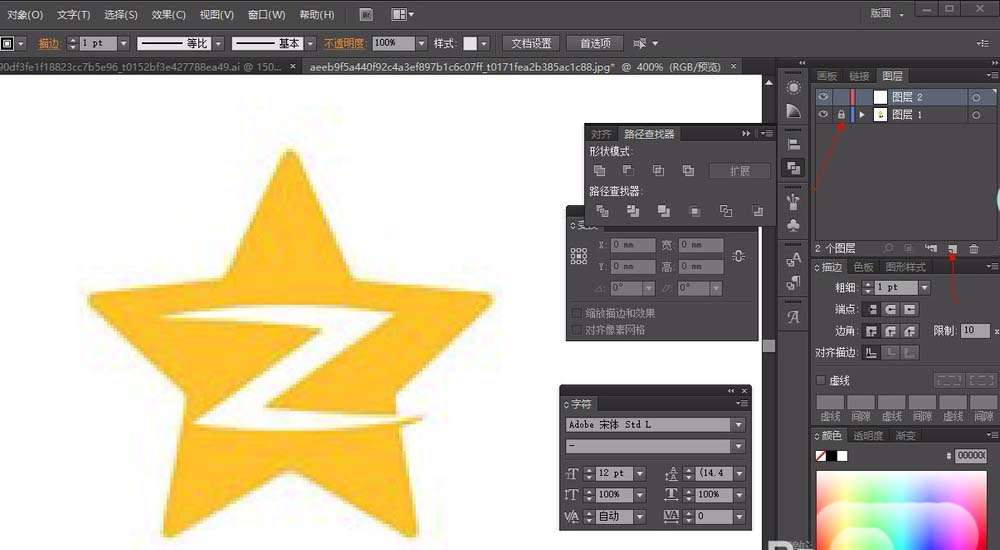Screen dimensions: 1000x550
Task: Click the target circle for 图层 2
Action: pos(976,97)
